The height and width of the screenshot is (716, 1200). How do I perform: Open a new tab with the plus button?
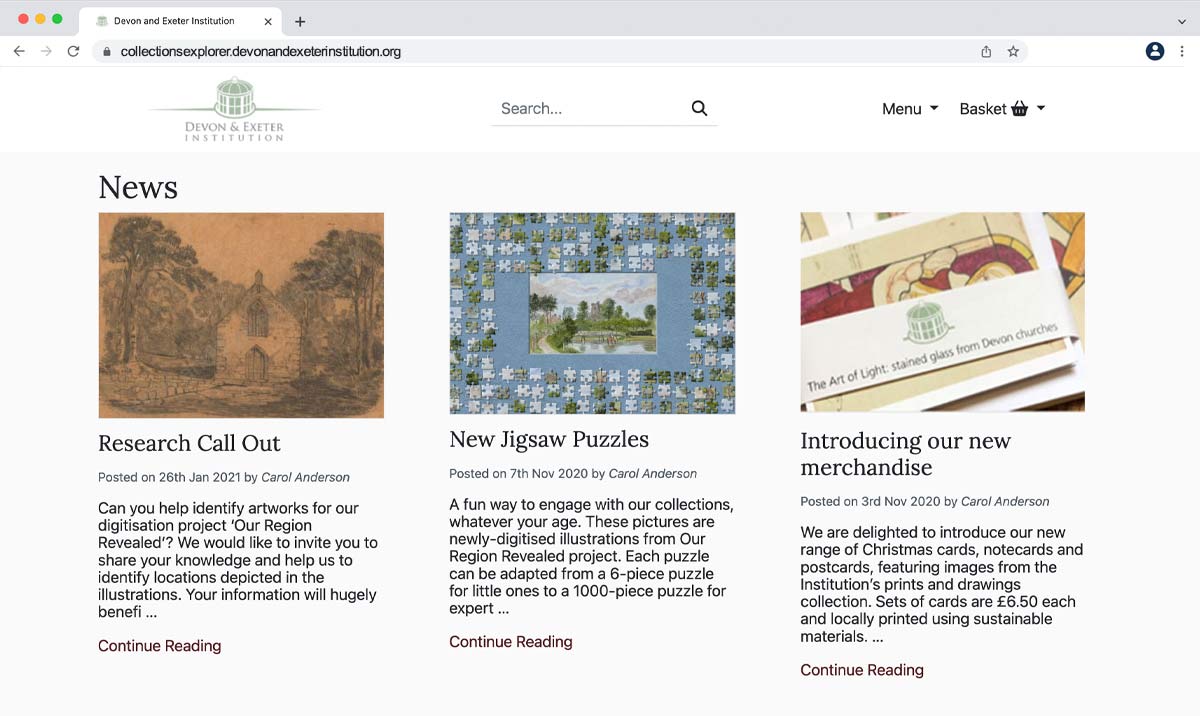click(x=300, y=21)
